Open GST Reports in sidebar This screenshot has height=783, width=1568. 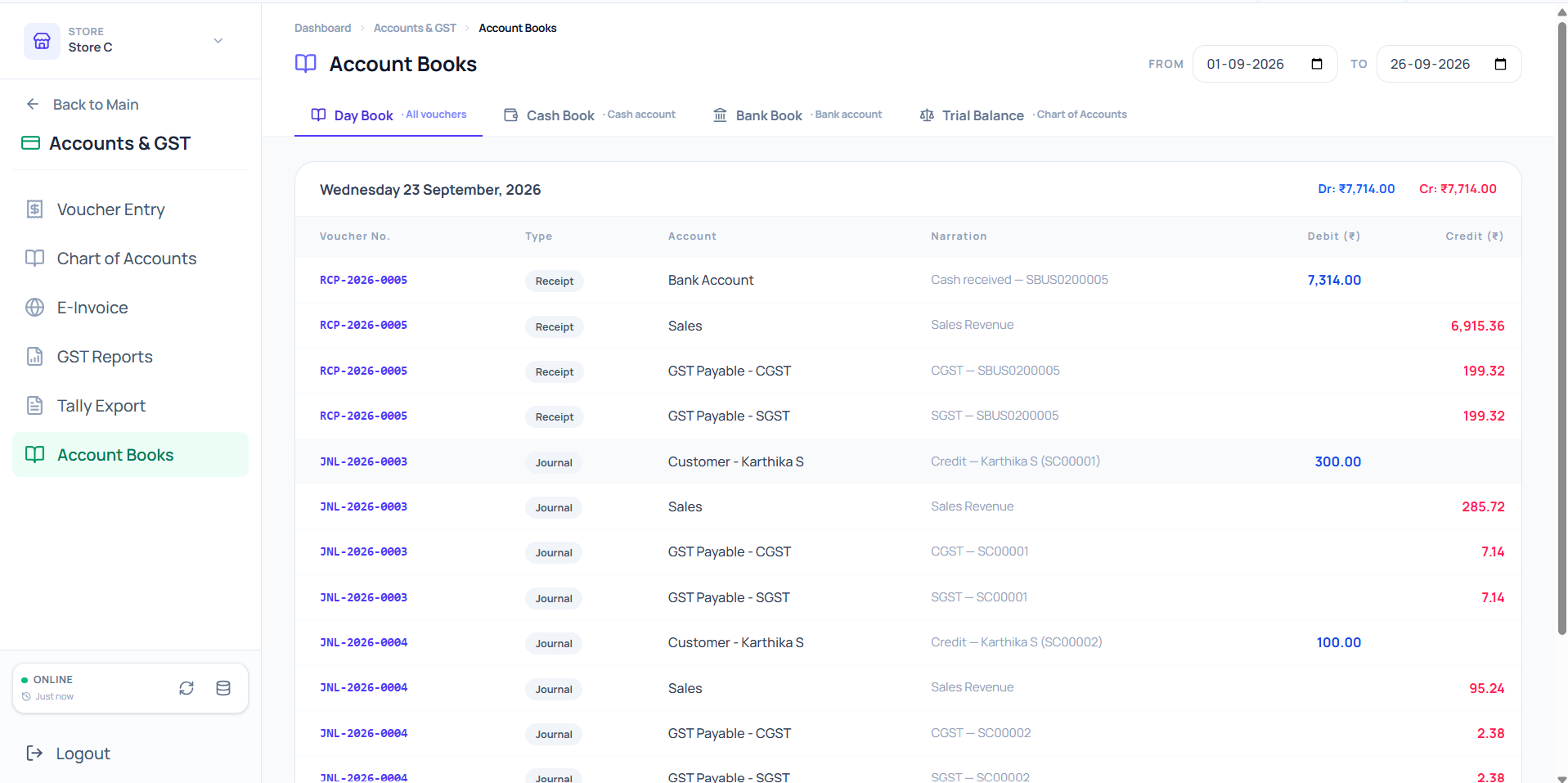click(131, 357)
